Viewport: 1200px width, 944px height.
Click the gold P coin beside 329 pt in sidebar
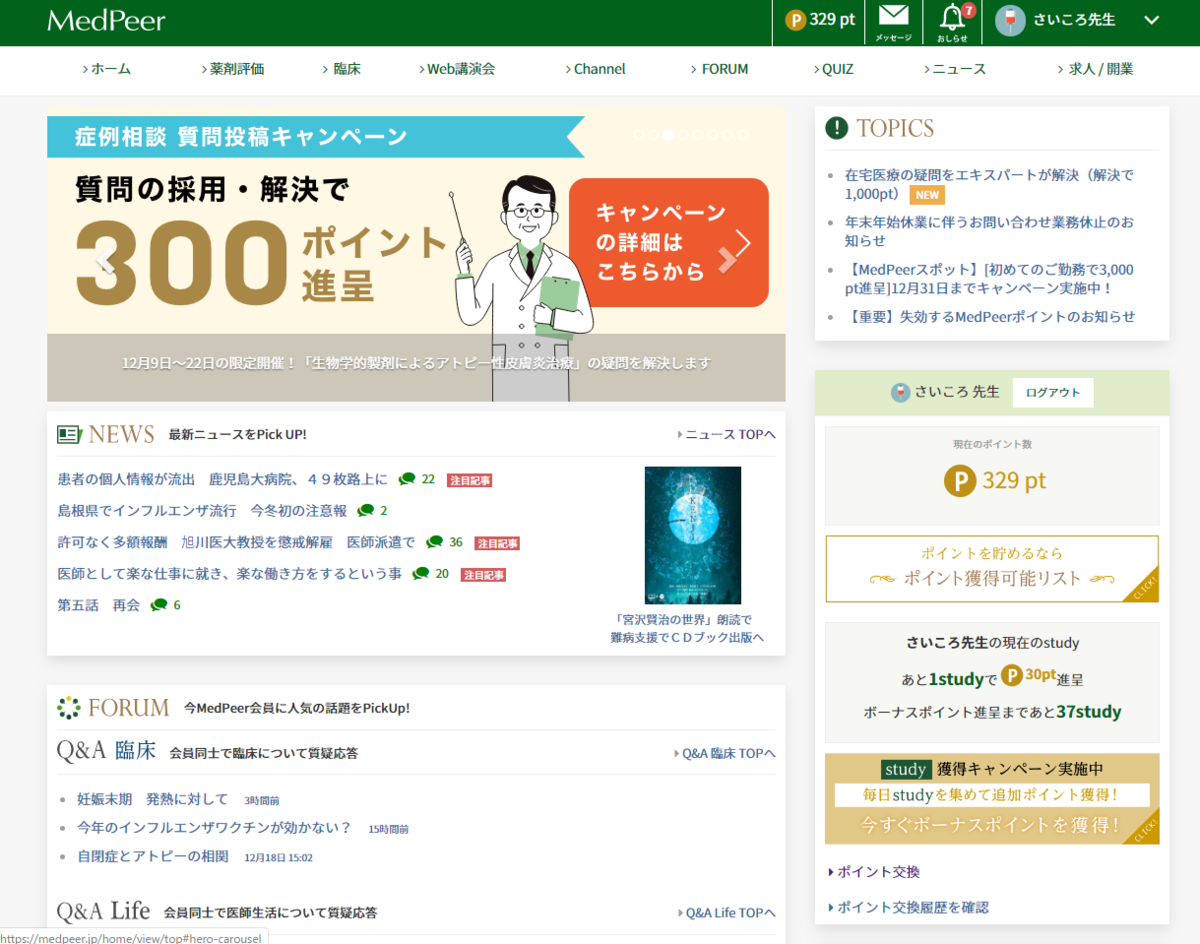(x=959, y=481)
